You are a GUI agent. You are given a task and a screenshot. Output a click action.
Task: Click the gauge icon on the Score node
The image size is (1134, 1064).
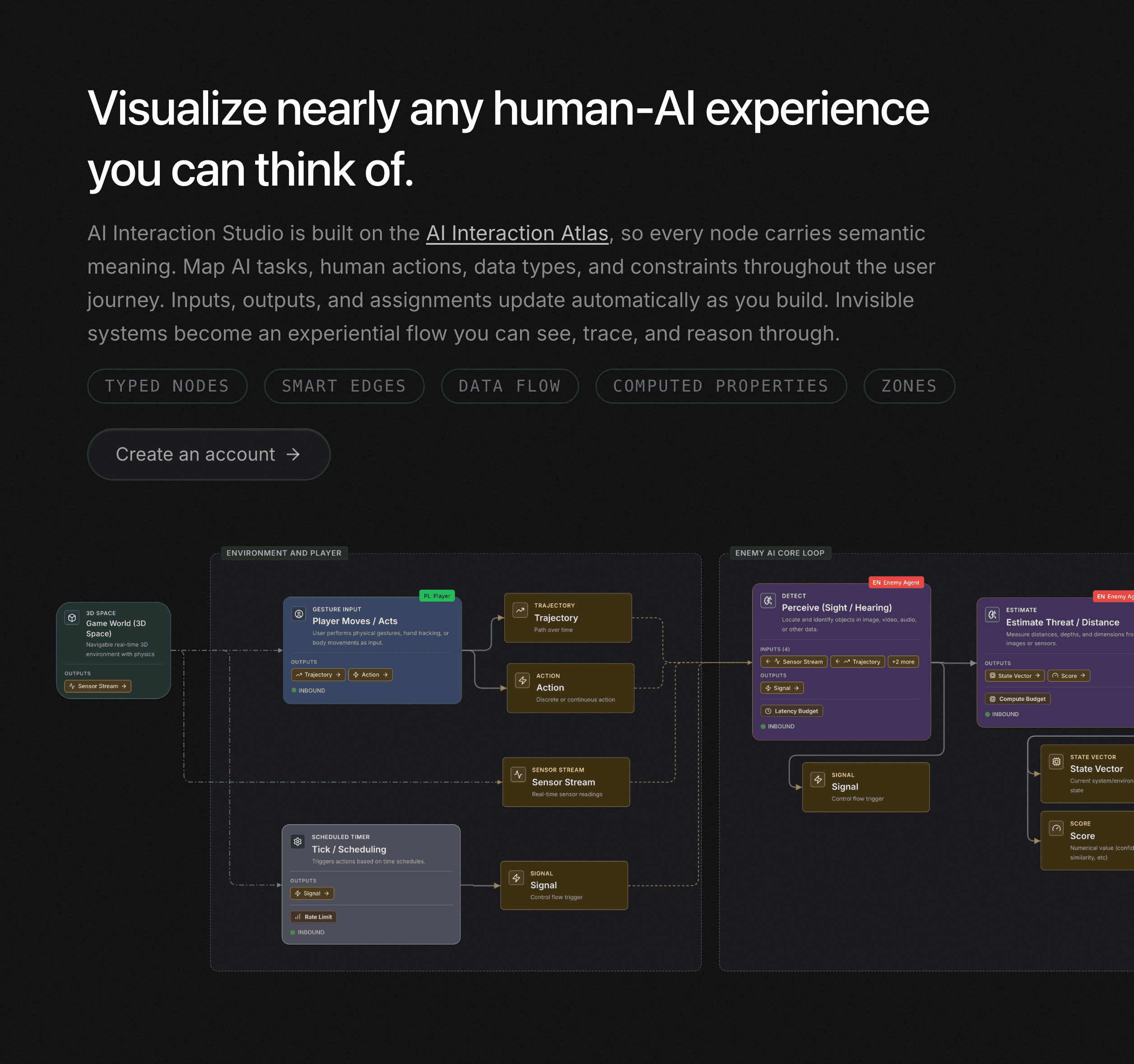coord(1057,828)
